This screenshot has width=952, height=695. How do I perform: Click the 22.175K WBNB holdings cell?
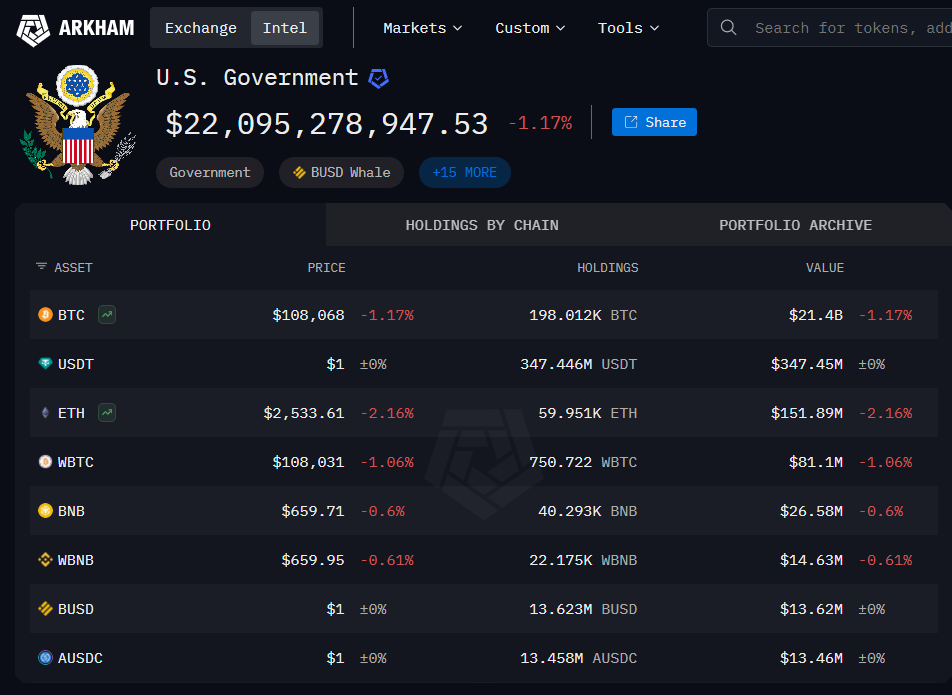coord(583,560)
